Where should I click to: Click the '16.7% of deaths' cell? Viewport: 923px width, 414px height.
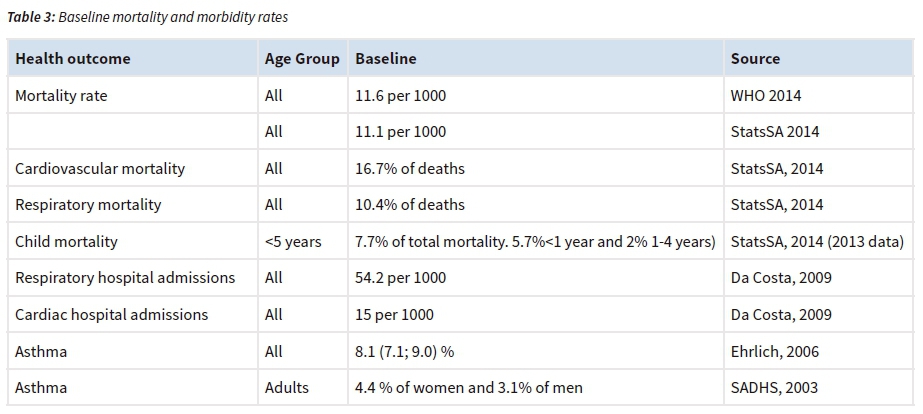click(410, 169)
